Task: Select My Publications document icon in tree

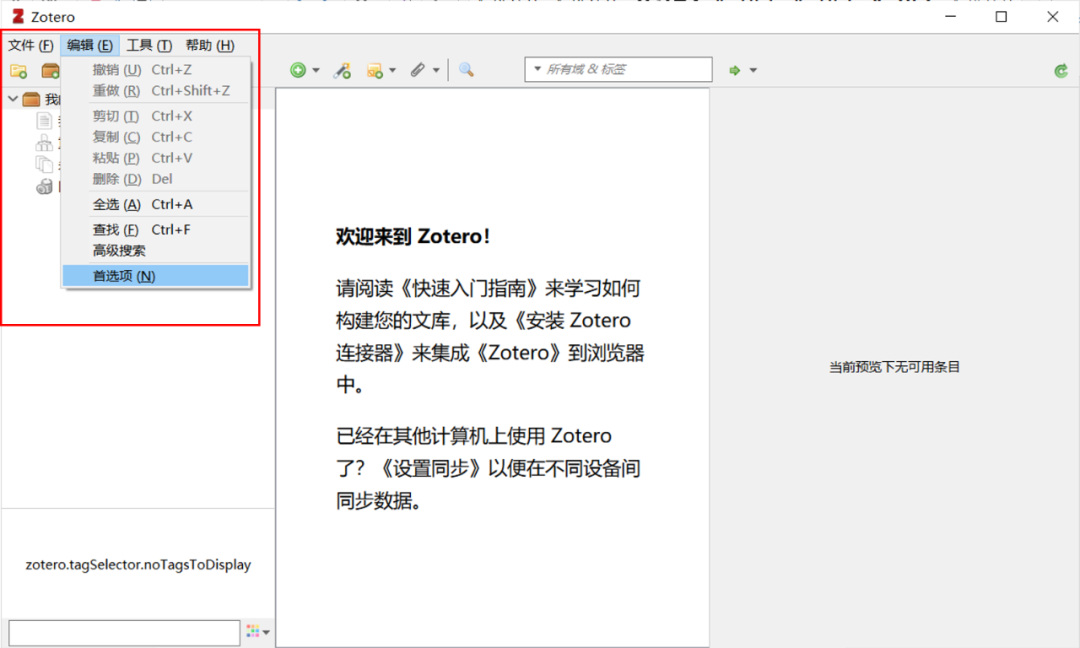Action: tap(44, 121)
